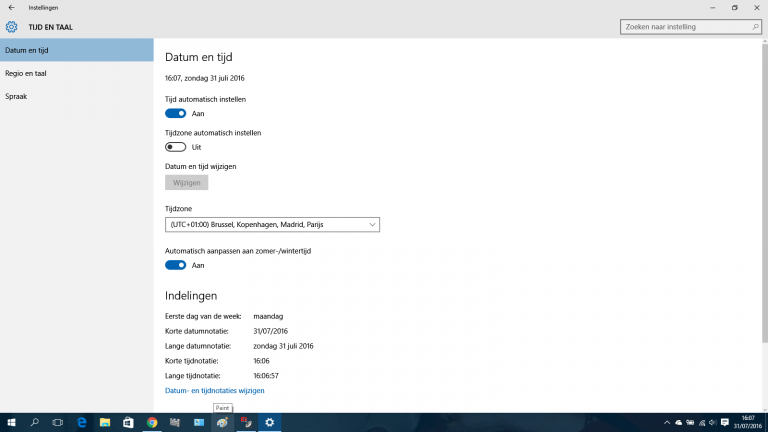Turn off 'Tijd automatisch instellen' toggle

(176, 114)
